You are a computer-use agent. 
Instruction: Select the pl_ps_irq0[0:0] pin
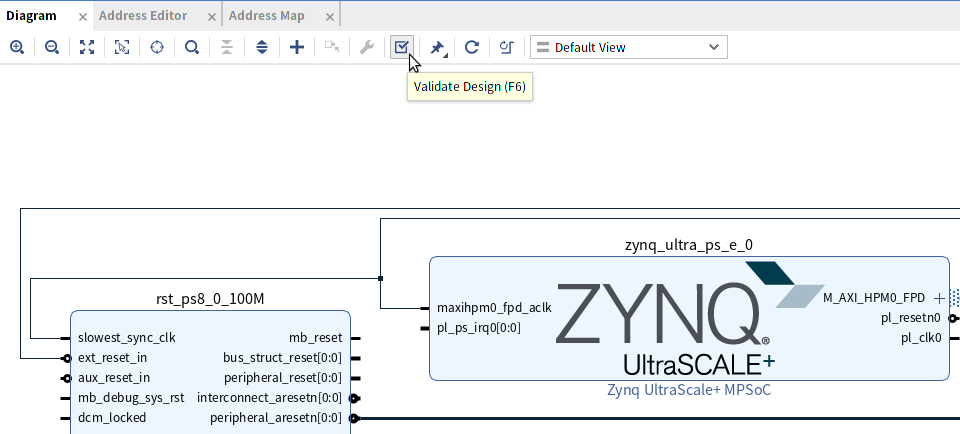coord(479,328)
